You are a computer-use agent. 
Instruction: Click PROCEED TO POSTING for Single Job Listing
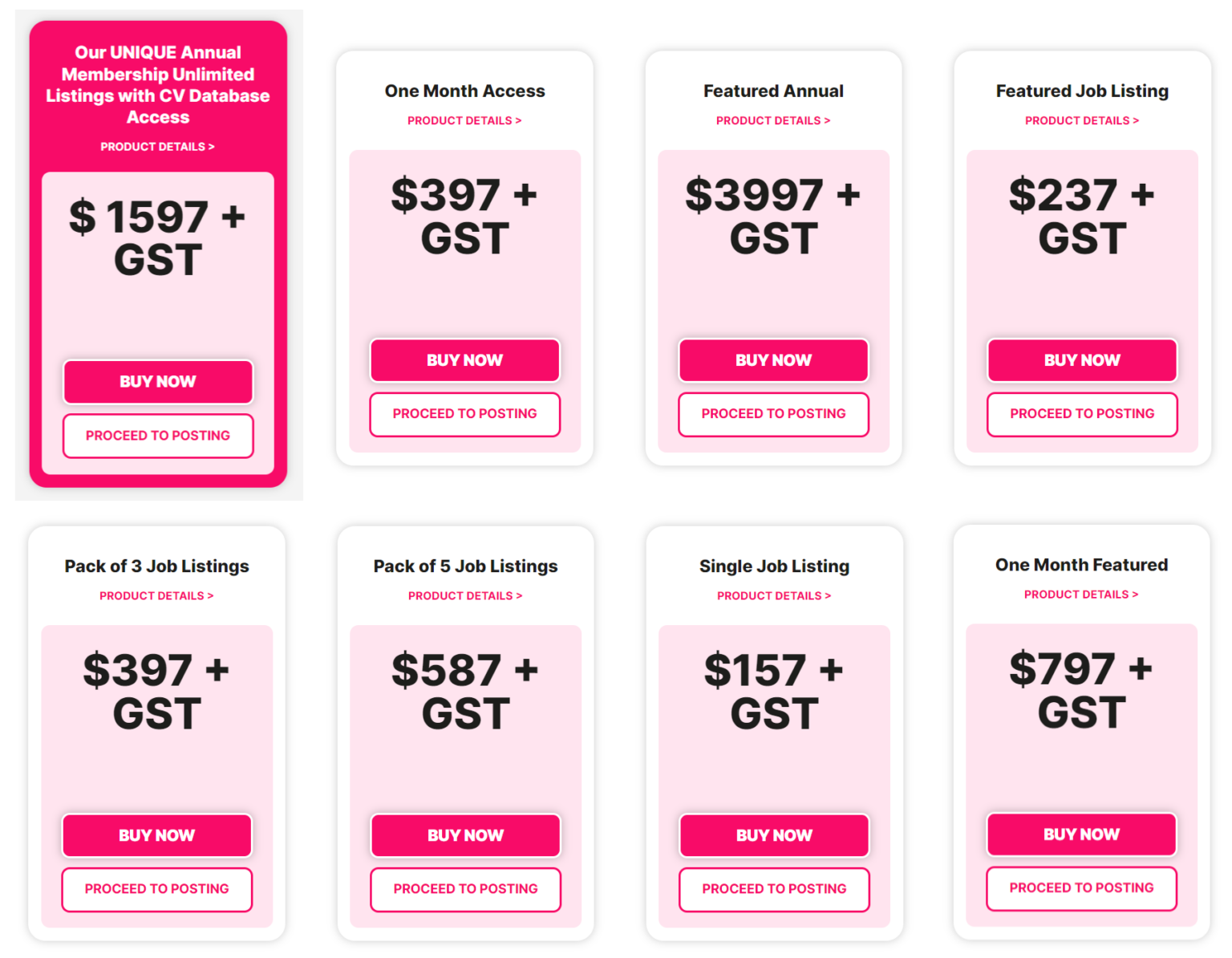(x=772, y=889)
